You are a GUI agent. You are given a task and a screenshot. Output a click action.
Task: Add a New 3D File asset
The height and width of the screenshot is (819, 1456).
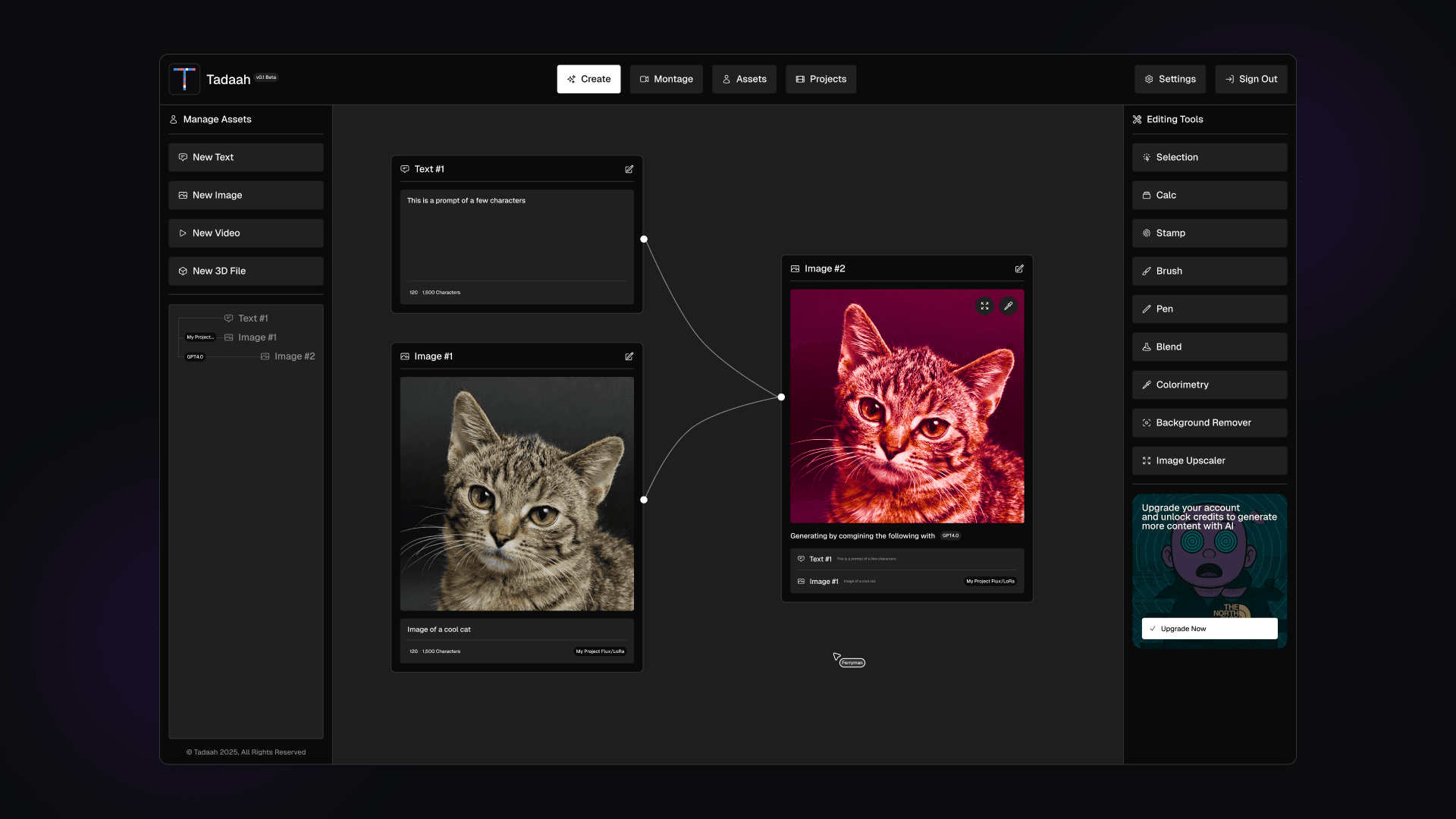[246, 271]
